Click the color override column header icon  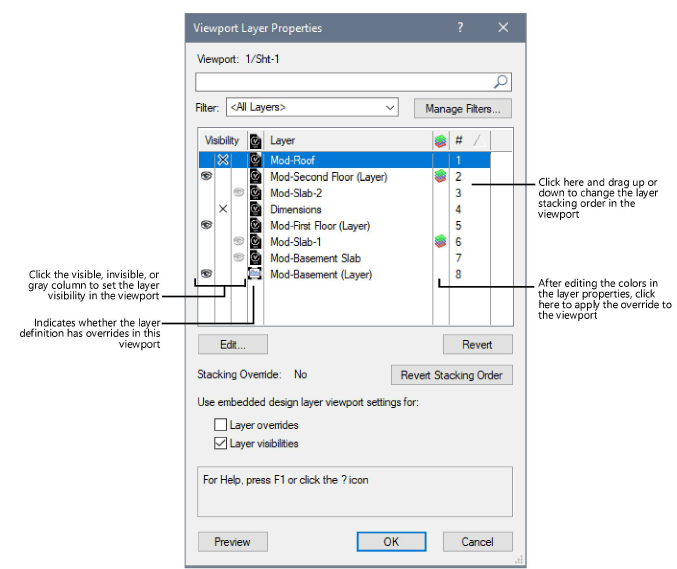(440, 141)
